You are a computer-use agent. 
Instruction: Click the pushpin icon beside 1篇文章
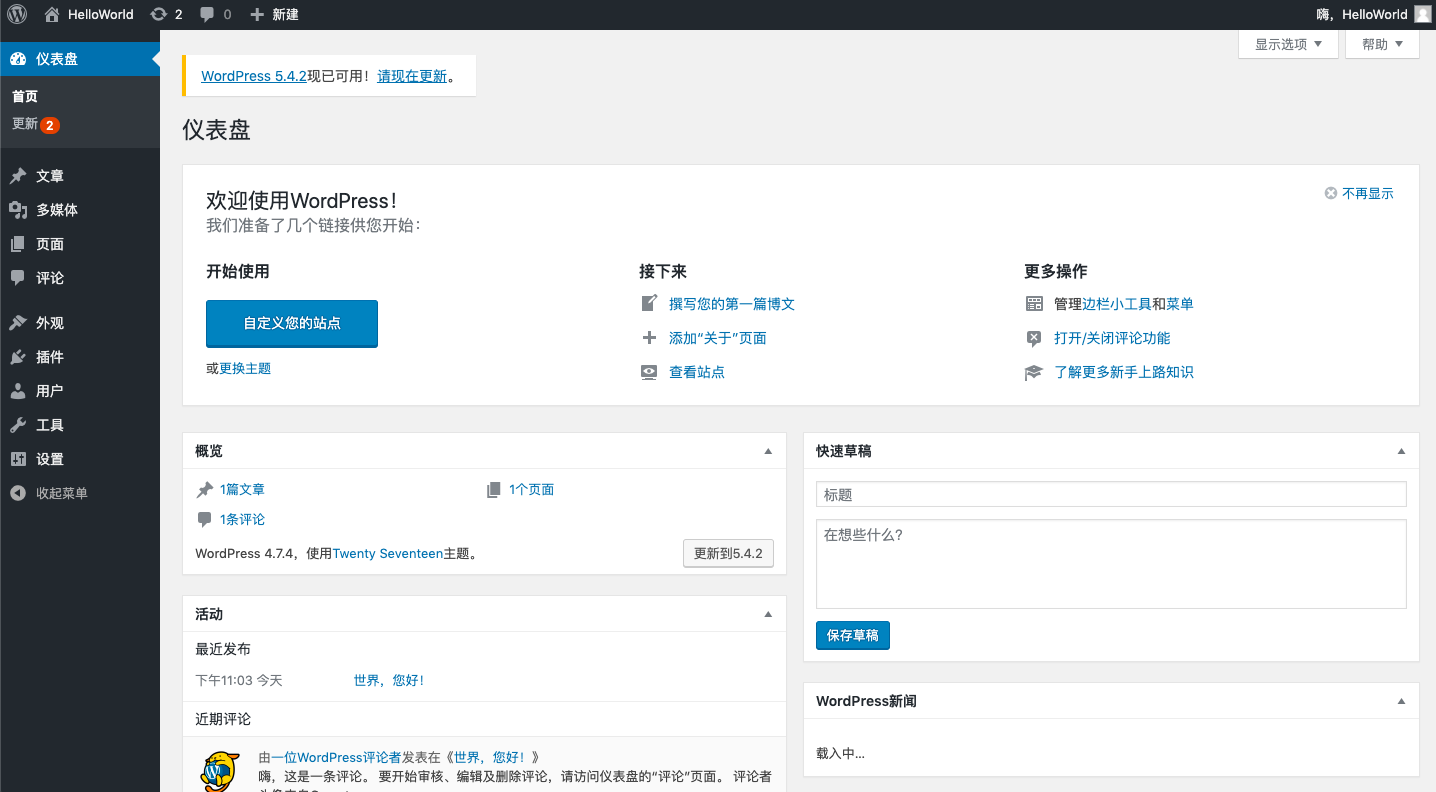(x=205, y=490)
